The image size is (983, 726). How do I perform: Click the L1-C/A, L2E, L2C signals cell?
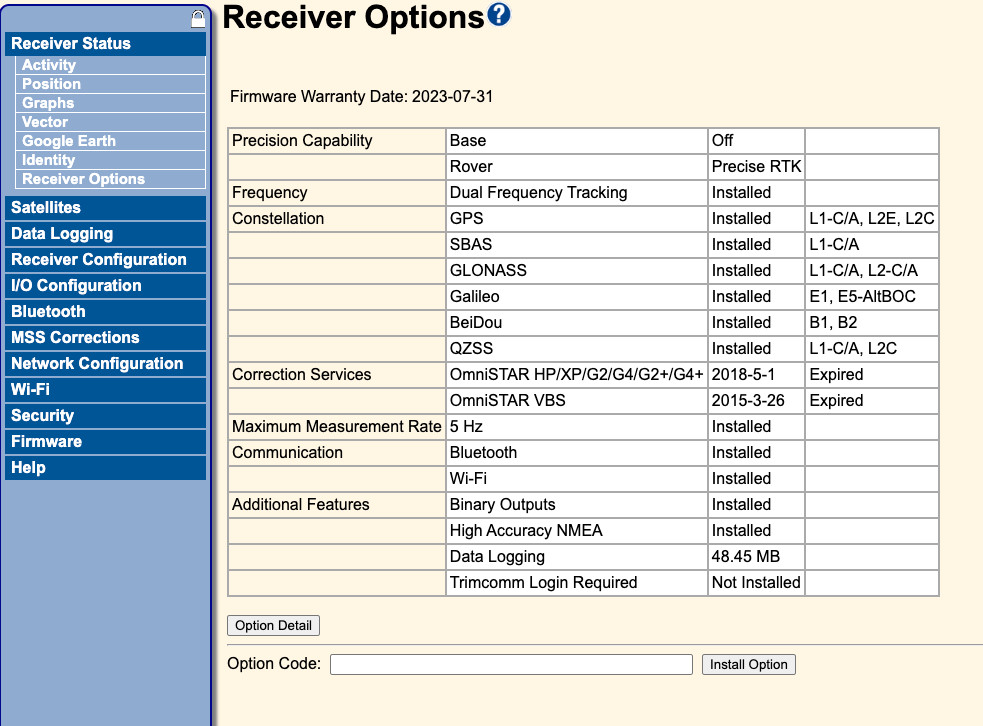click(x=871, y=219)
